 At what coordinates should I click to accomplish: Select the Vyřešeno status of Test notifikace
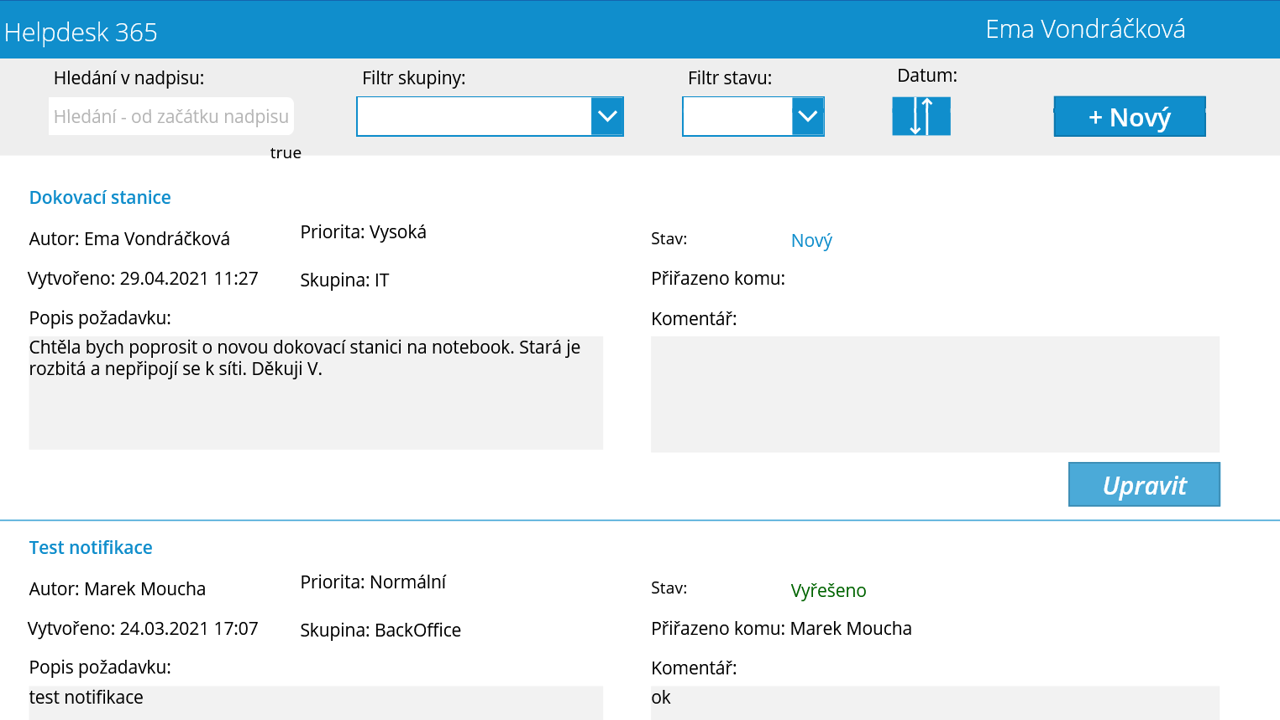(828, 590)
